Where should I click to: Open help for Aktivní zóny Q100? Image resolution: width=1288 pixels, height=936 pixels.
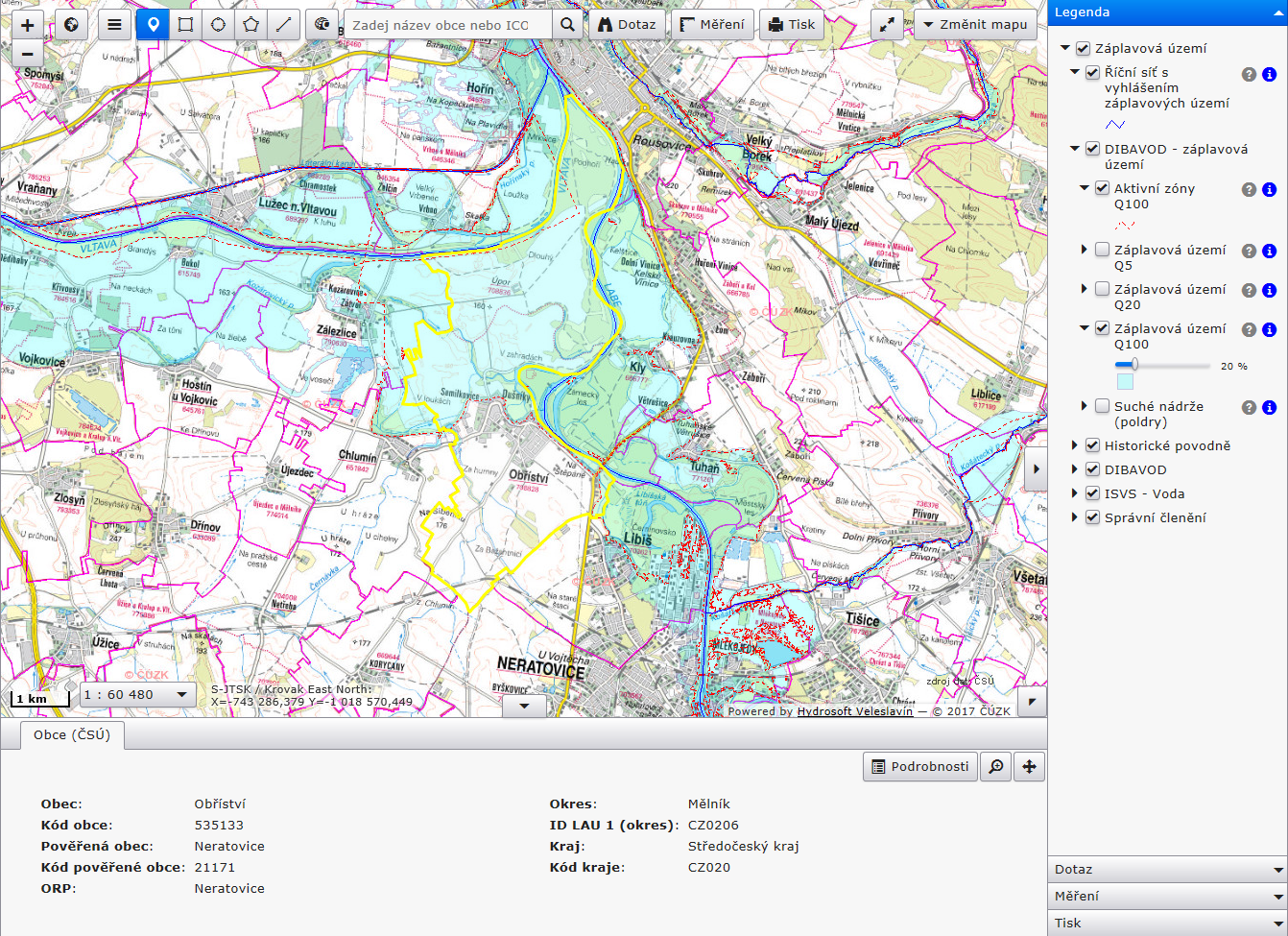tap(1249, 190)
